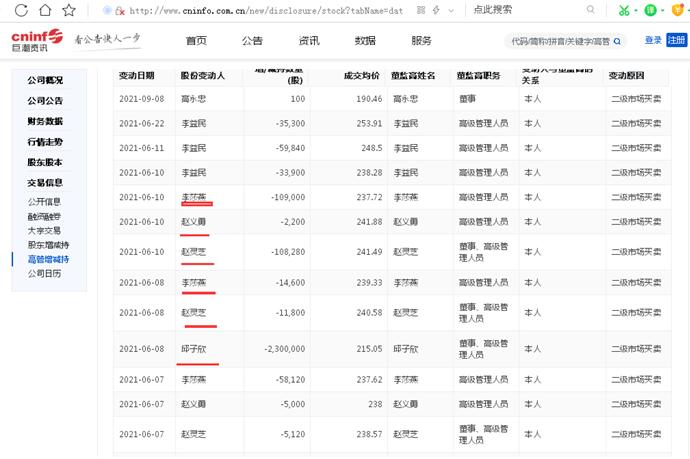Select the 2021-06-11 date cell
Viewport: 690px width, 459px height.
[142, 148]
